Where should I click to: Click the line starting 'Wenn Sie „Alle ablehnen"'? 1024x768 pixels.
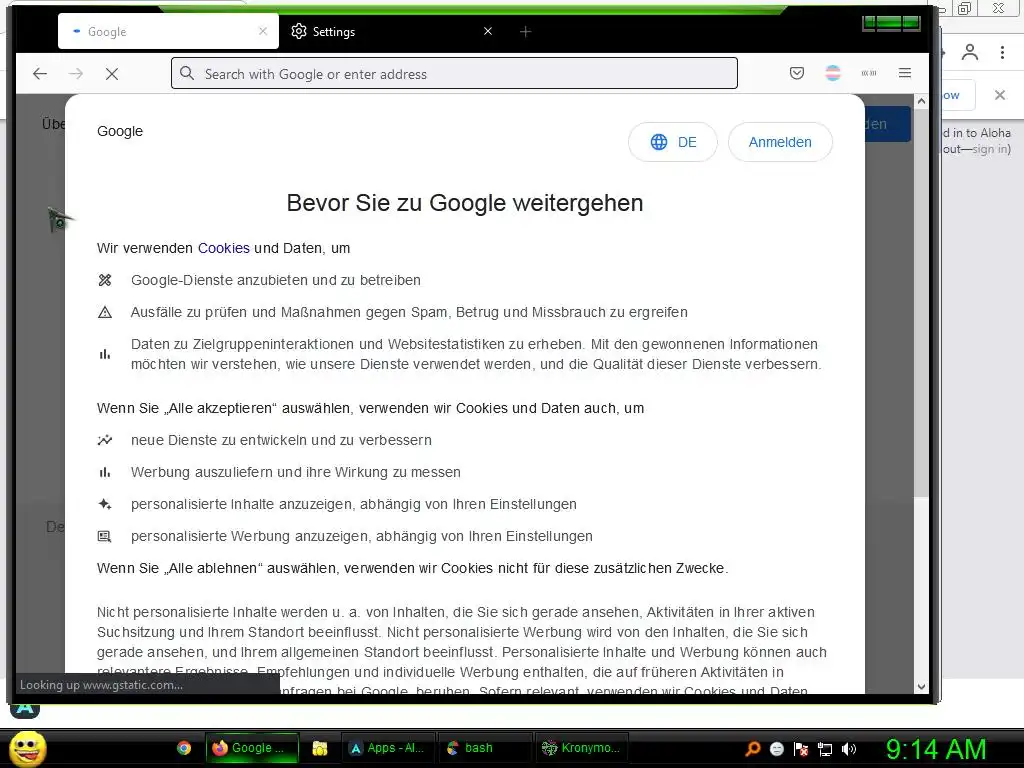point(412,568)
